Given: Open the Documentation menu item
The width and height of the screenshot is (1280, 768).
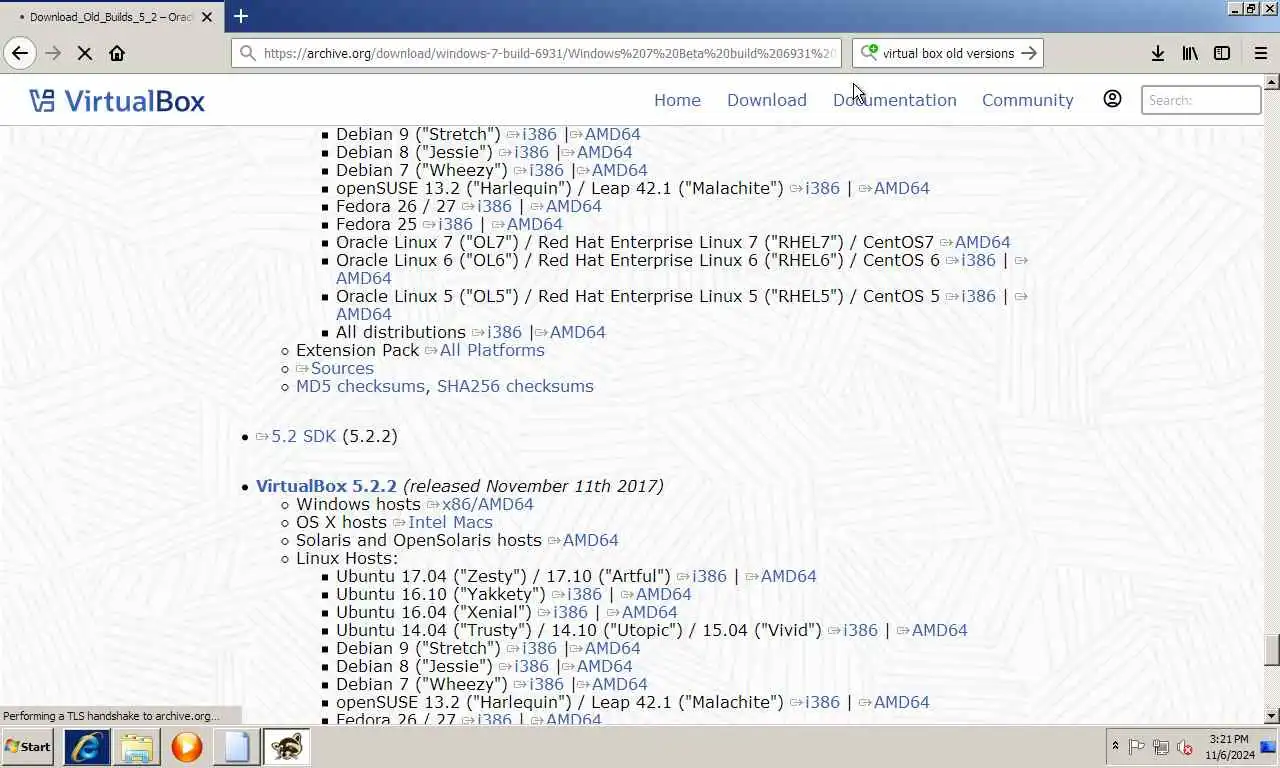Looking at the screenshot, I should tap(895, 100).
